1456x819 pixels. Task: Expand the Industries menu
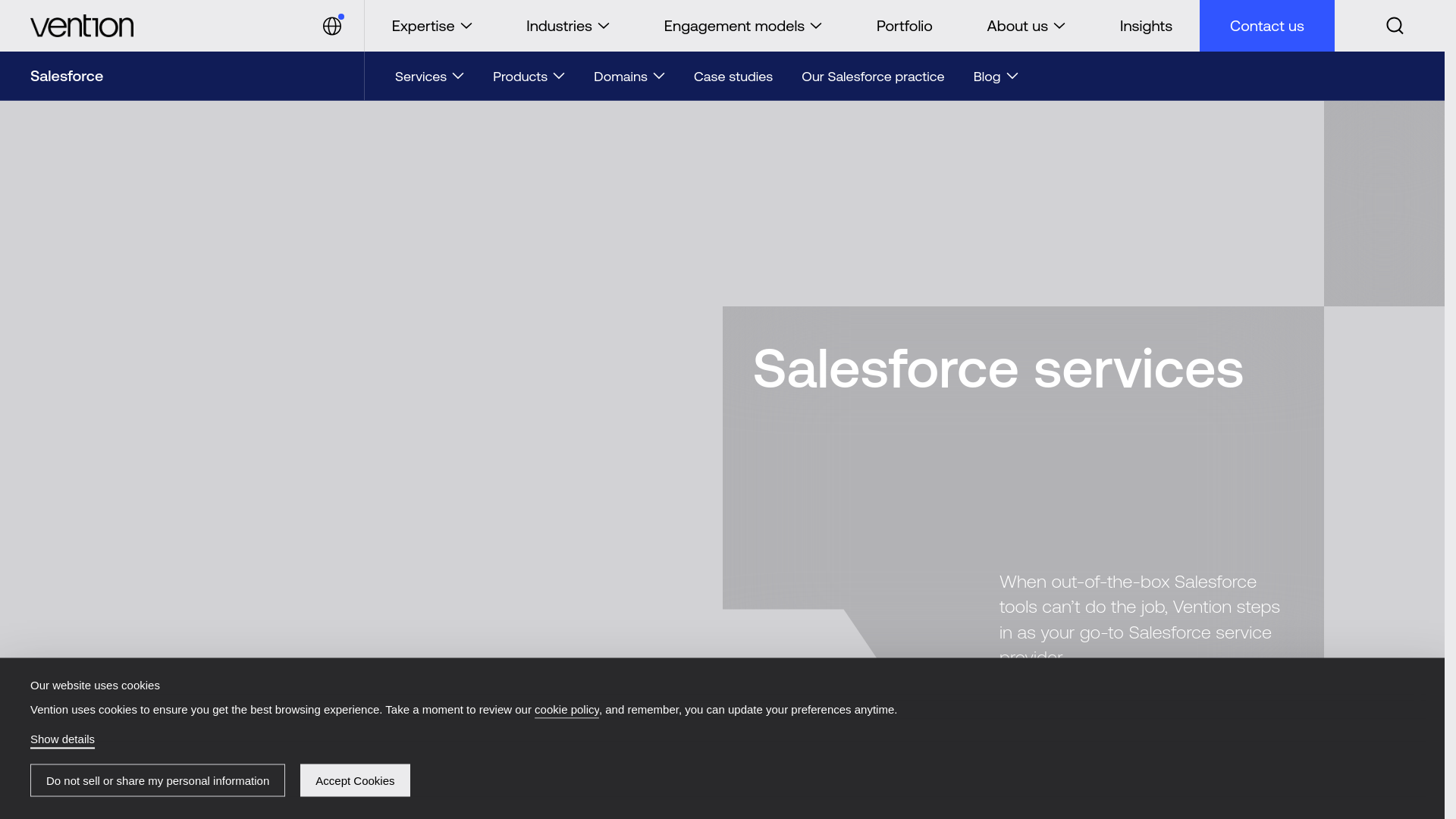(x=567, y=26)
